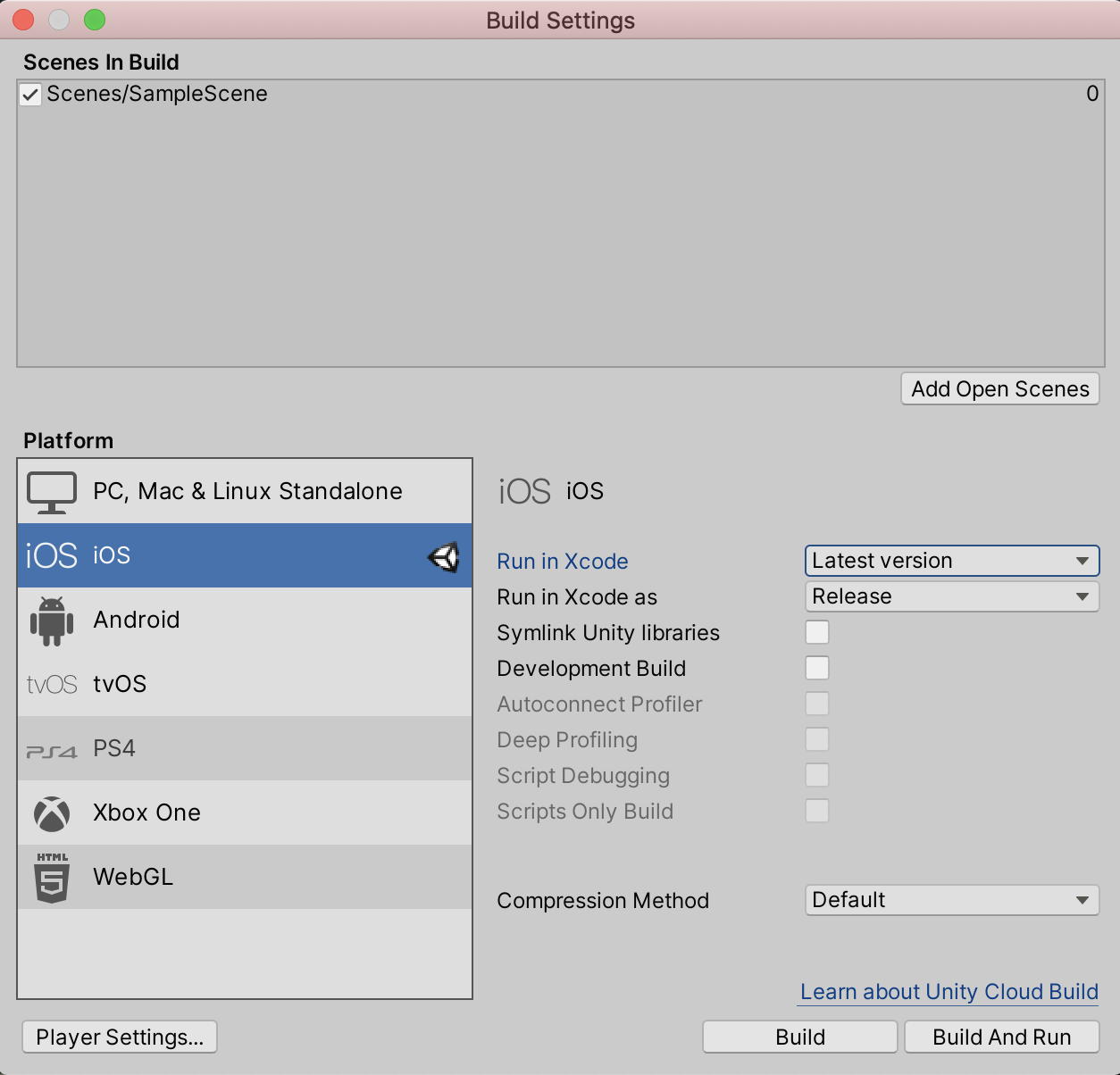Click the Scenes In Build heading
1120x1075 pixels.
pos(101,62)
